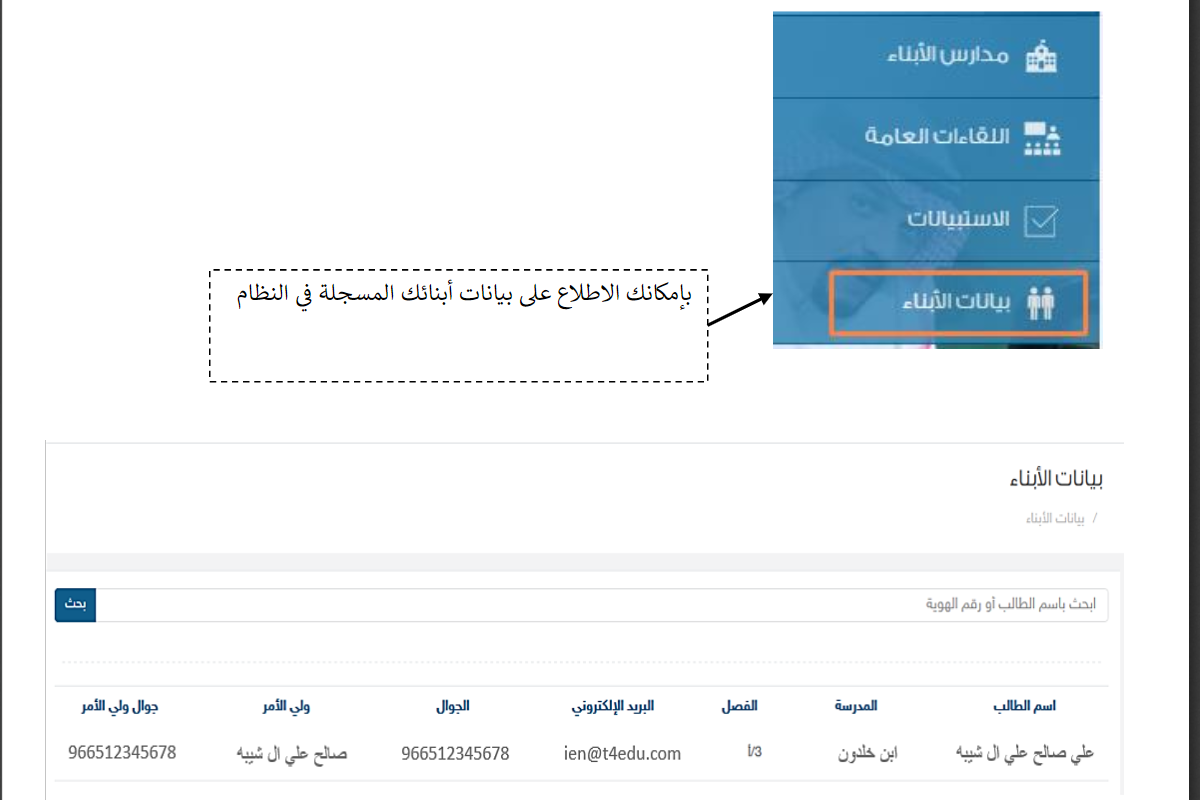Click the blue بحث search button

(x=75, y=605)
